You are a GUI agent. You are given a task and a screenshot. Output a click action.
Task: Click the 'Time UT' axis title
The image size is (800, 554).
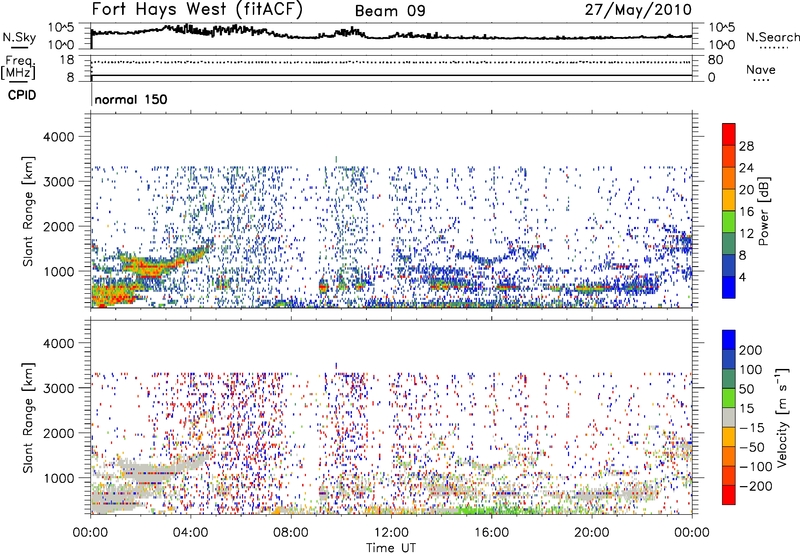click(x=391, y=548)
